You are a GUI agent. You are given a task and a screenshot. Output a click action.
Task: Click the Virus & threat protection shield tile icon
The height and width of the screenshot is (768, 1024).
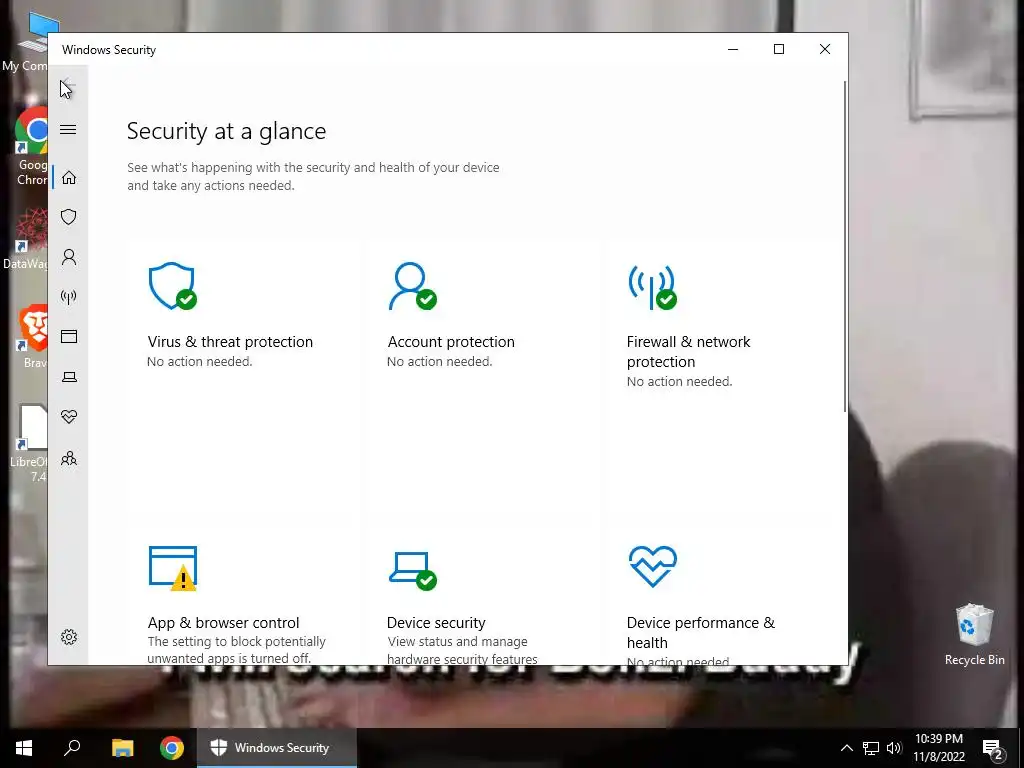(x=172, y=286)
